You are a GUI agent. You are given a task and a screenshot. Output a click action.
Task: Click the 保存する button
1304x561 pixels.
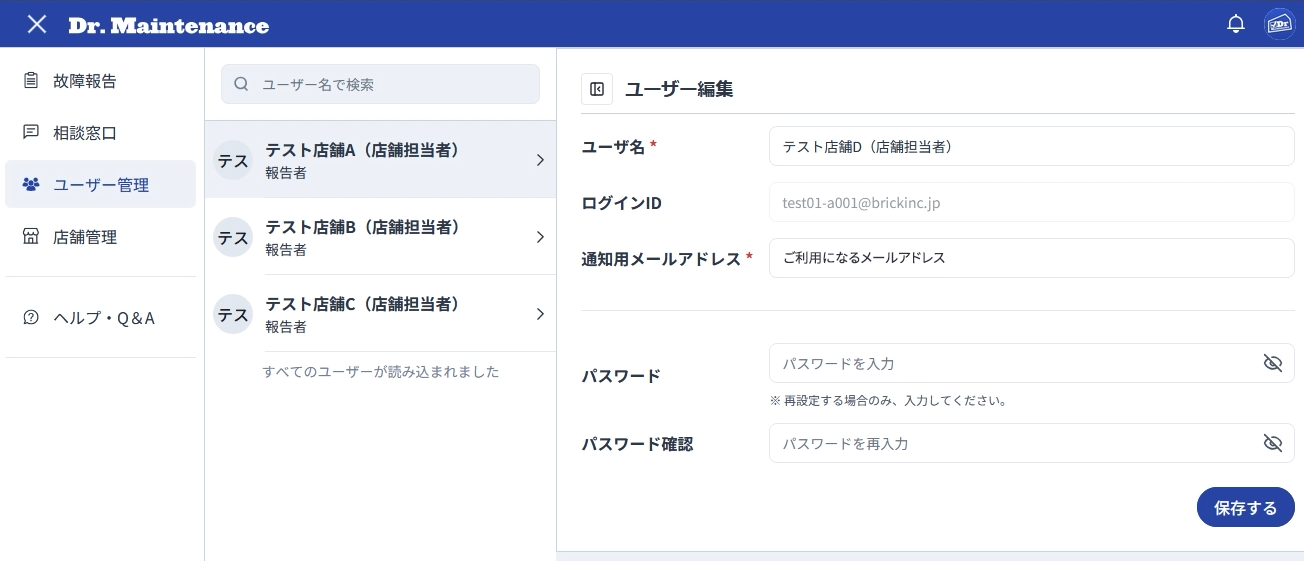pyautogui.click(x=1245, y=507)
